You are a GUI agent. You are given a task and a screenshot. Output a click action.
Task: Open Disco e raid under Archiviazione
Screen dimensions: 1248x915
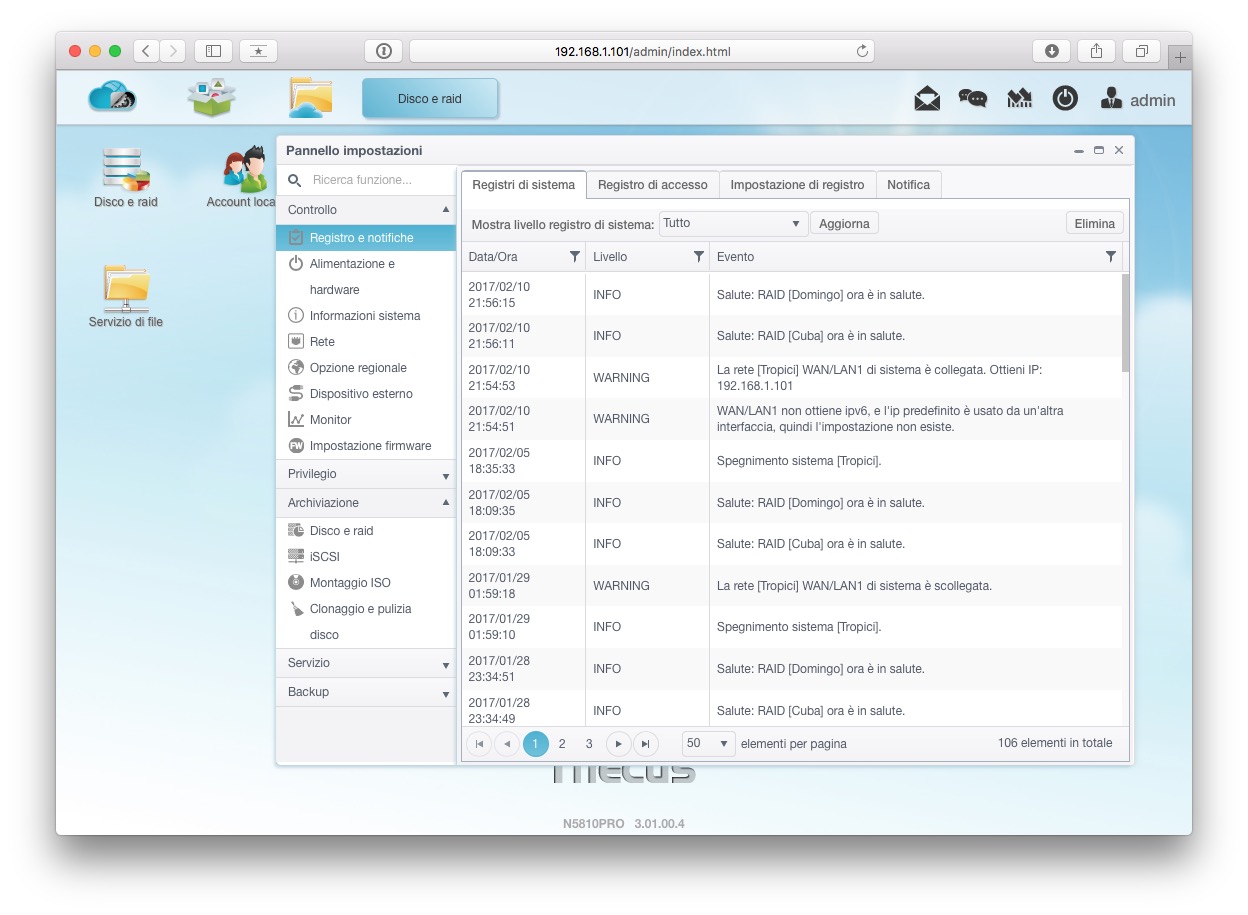[366, 531]
